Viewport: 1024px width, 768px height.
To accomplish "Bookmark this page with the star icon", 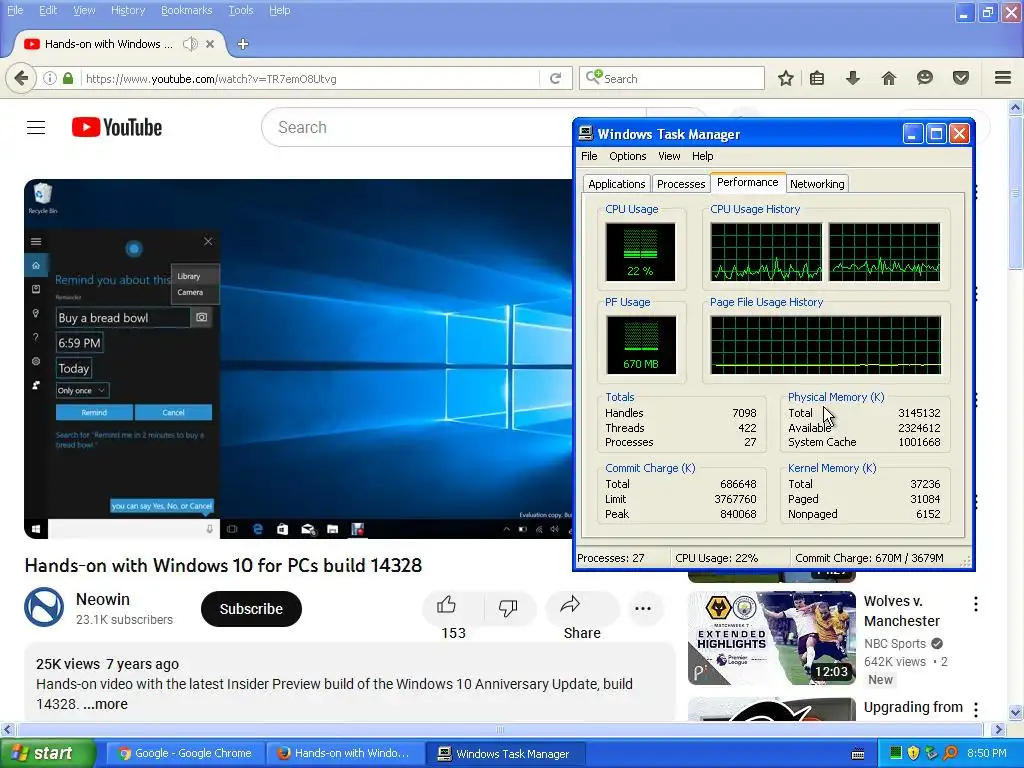I will tap(786, 78).
